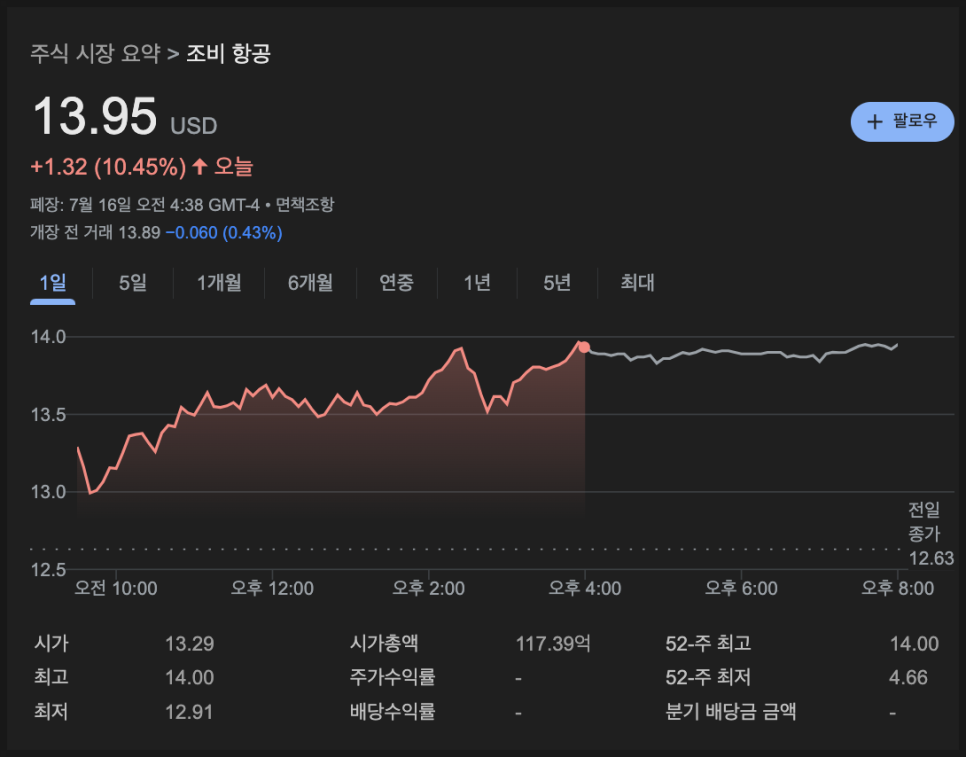
Task: Click the red closing-price dot on chart
Action: (x=584, y=348)
